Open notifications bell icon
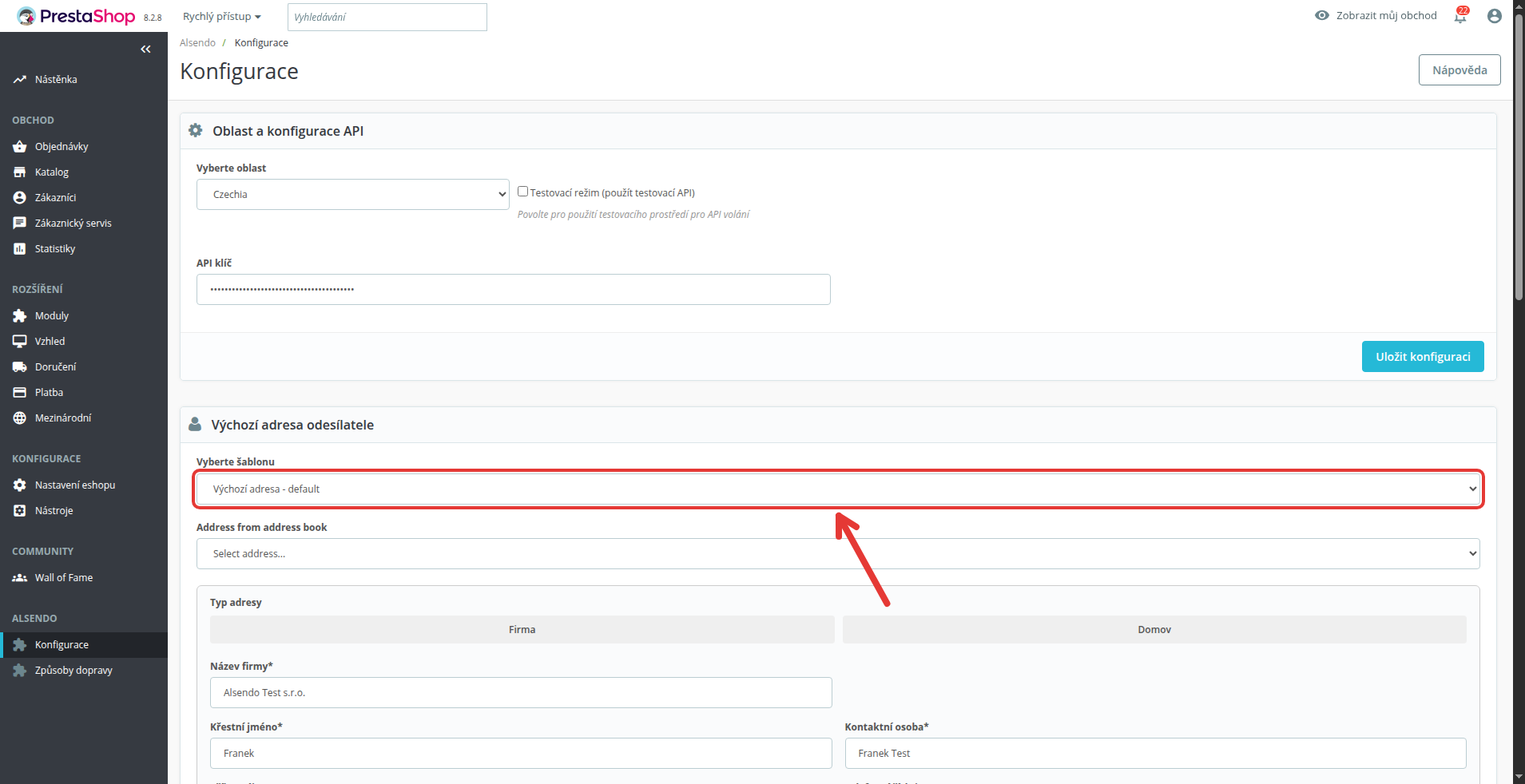Viewport: 1525px width, 784px height. (1460, 16)
